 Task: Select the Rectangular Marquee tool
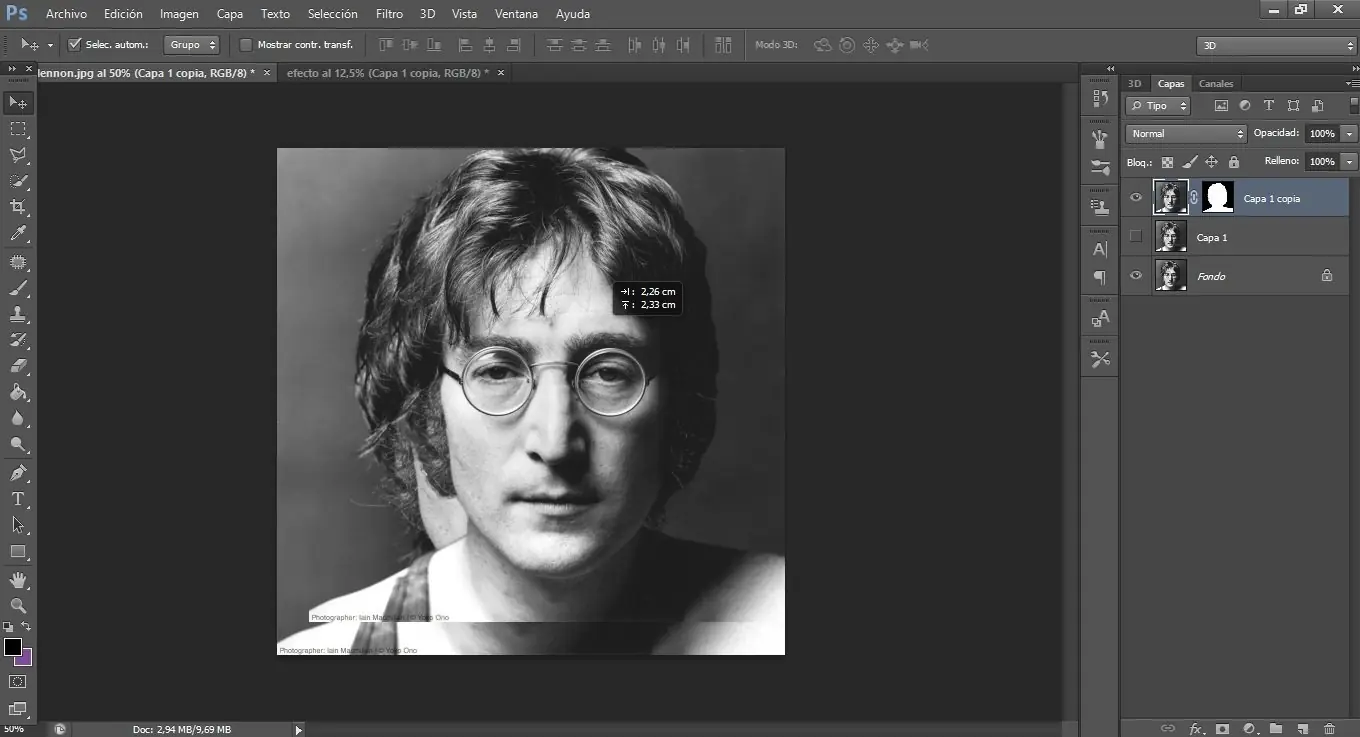[x=18, y=129]
